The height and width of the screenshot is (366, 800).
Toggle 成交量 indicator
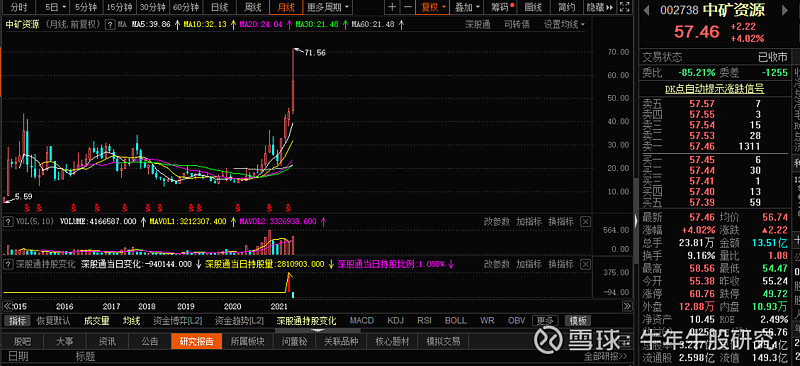96,321
